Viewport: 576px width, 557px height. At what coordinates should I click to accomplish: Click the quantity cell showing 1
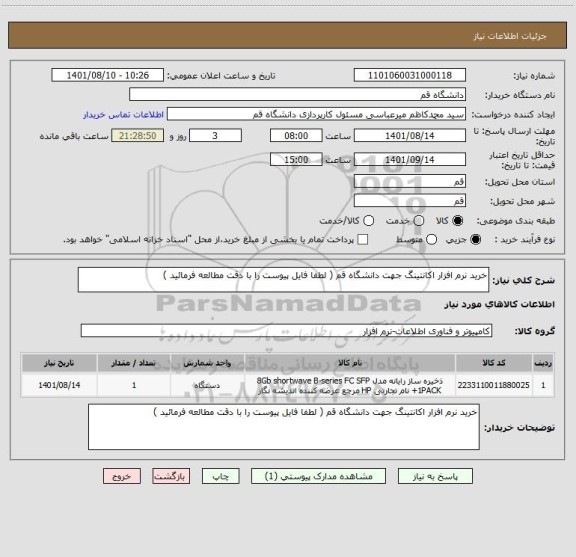(134, 385)
